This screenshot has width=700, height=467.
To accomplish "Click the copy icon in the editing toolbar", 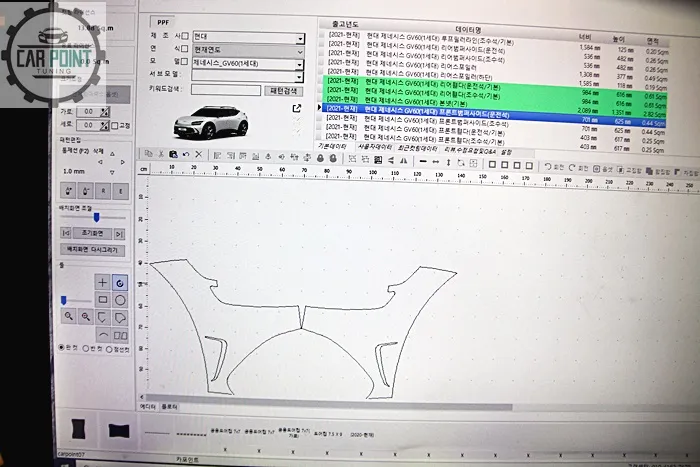I will (x=148, y=154).
